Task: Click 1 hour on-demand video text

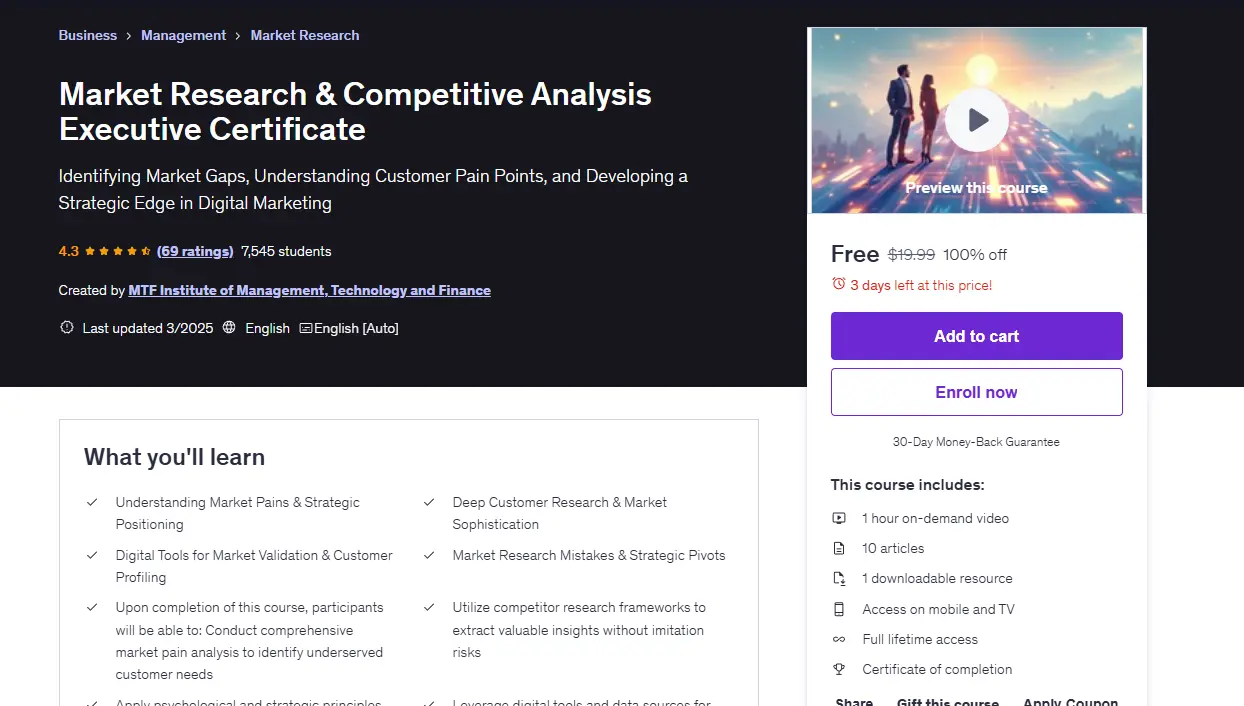Action: coord(935,518)
